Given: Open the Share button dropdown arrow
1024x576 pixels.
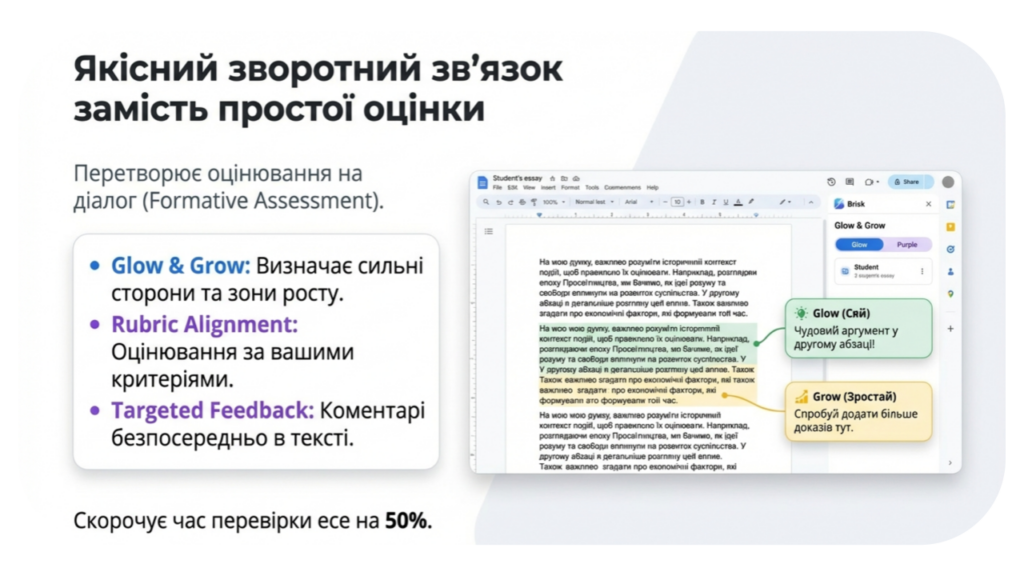Looking at the screenshot, I should [928, 182].
